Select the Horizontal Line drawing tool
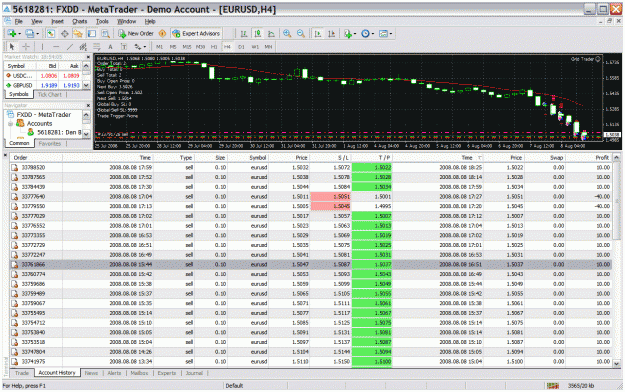Image resolution: width=625 pixels, height=392 pixels. coord(56,47)
